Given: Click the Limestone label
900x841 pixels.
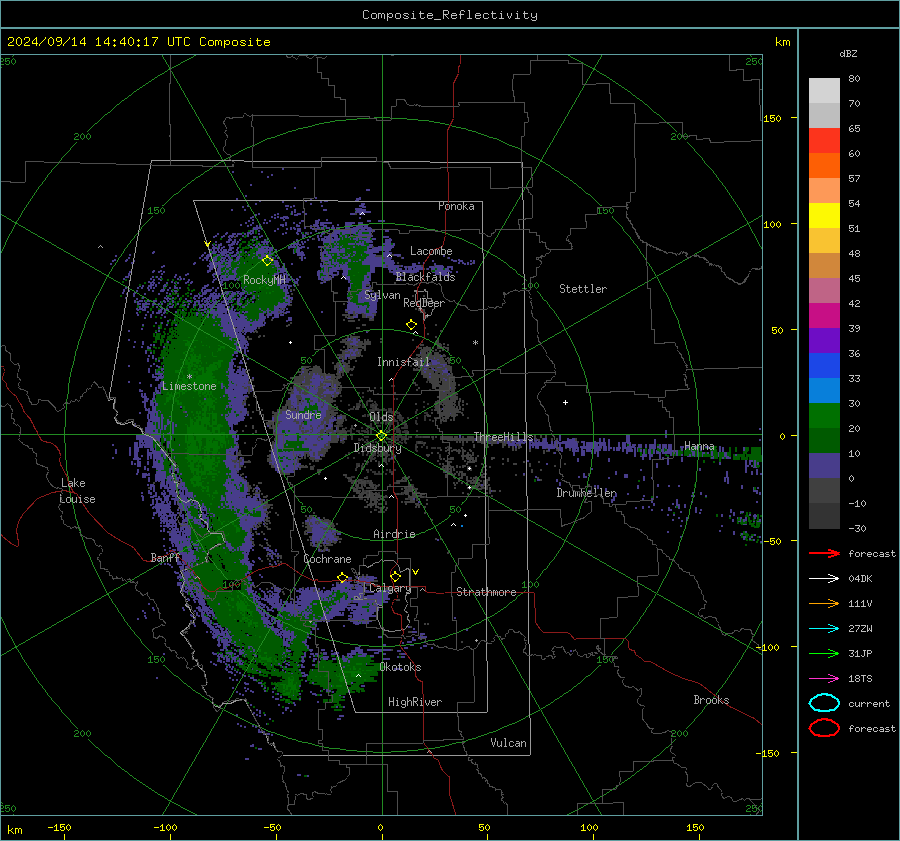Looking at the screenshot, I should click(x=189, y=386).
